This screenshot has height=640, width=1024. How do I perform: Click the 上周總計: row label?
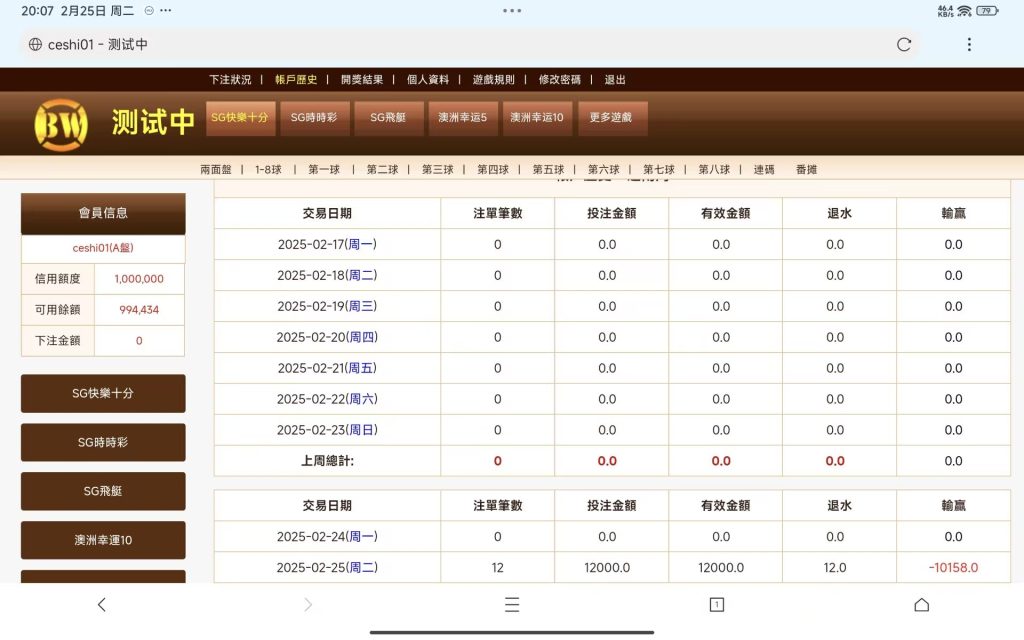point(327,461)
